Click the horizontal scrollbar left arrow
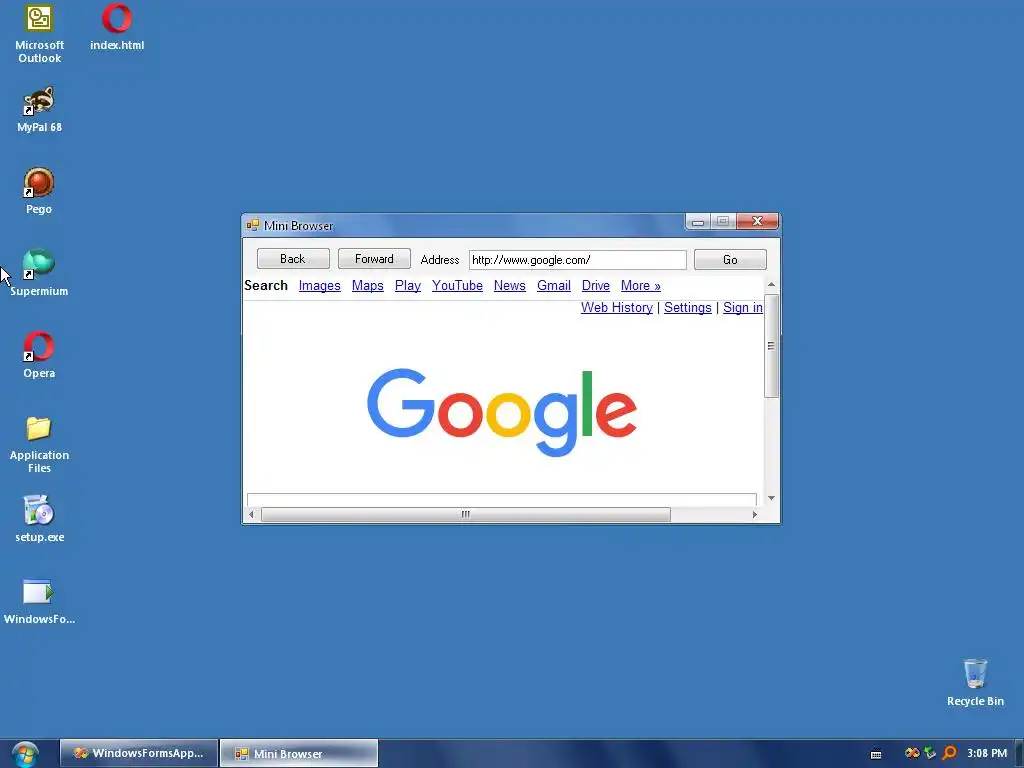The image size is (1024, 768). (x=251, y=515)
